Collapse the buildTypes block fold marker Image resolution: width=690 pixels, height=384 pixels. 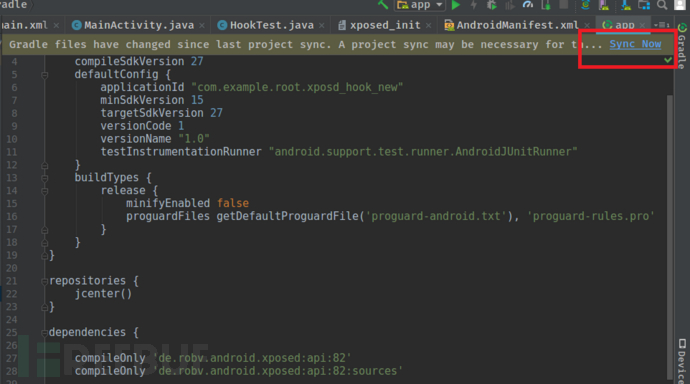(x=44, y=178)
